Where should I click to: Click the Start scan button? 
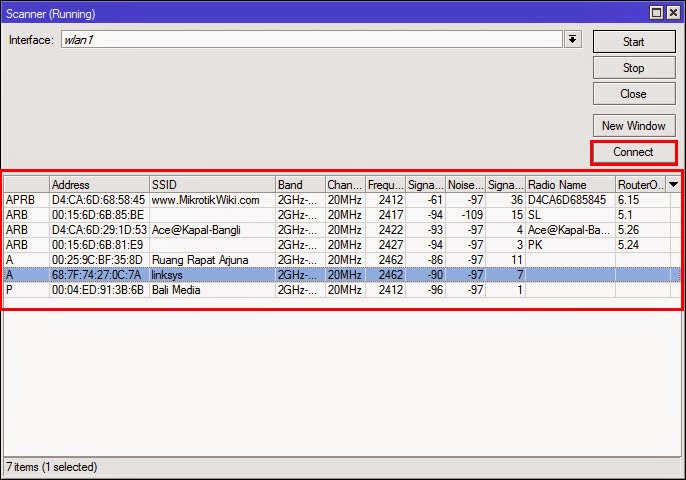[x=633, y=42]
